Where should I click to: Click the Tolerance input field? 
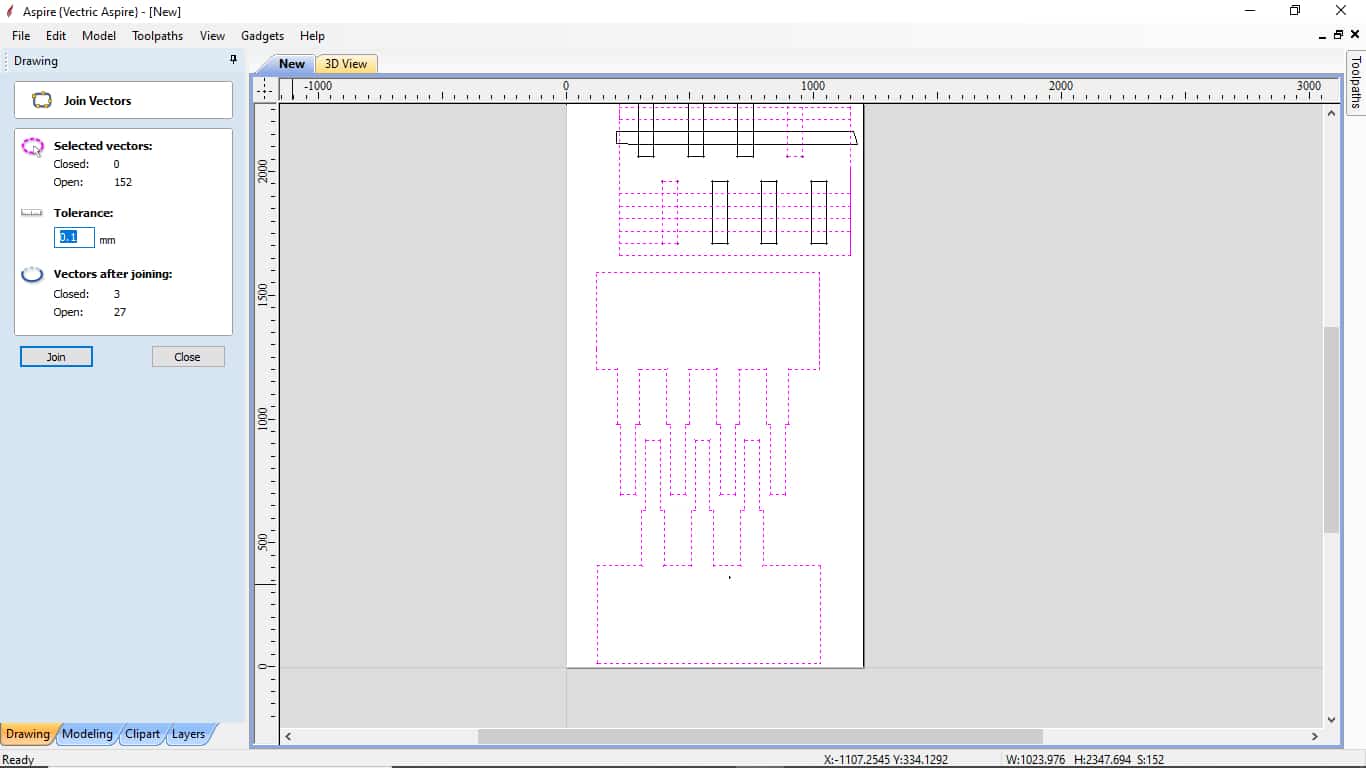74,237
